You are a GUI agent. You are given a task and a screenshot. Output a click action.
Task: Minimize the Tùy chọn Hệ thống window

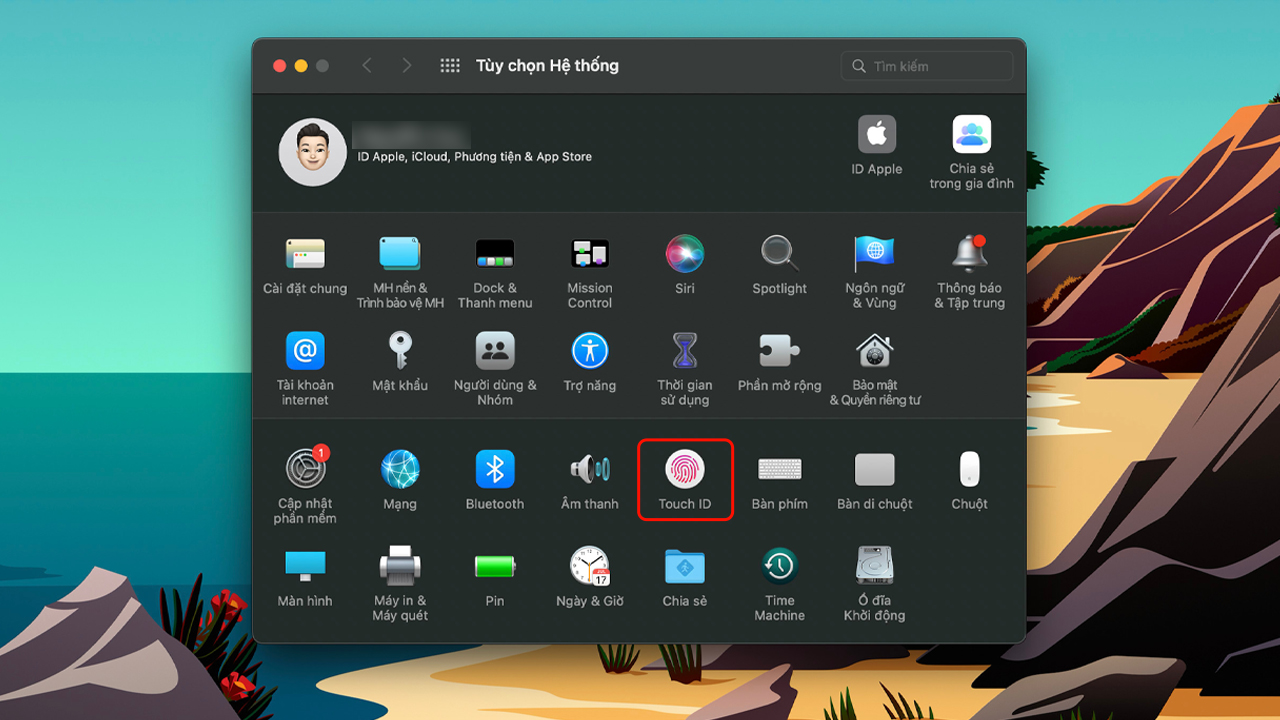[301, 66]
